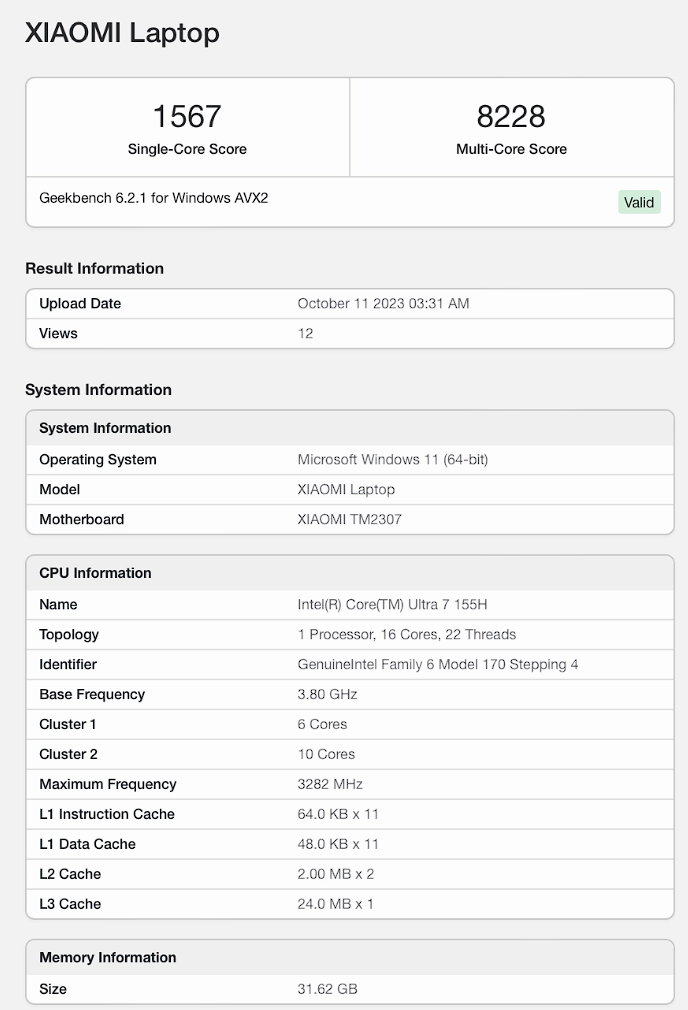Click the Single-Core Score value 1567

coord(187,117)
